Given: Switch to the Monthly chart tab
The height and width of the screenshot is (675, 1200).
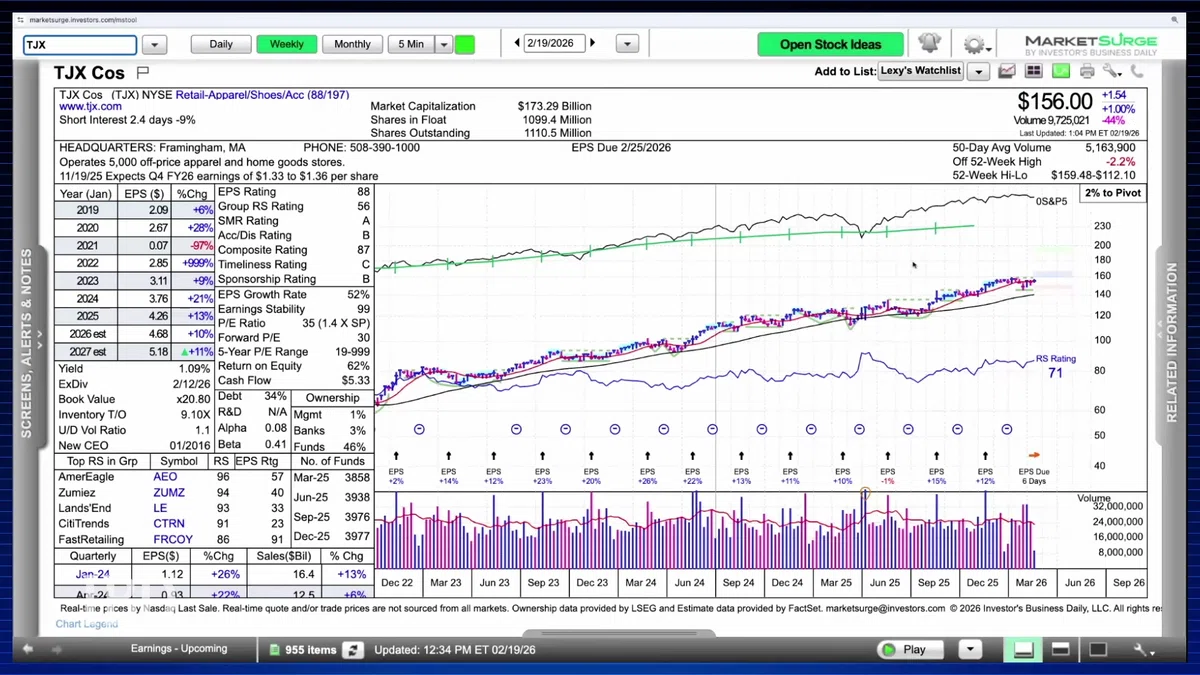Looking at the screenshot, I should click(x=352, y=44).
